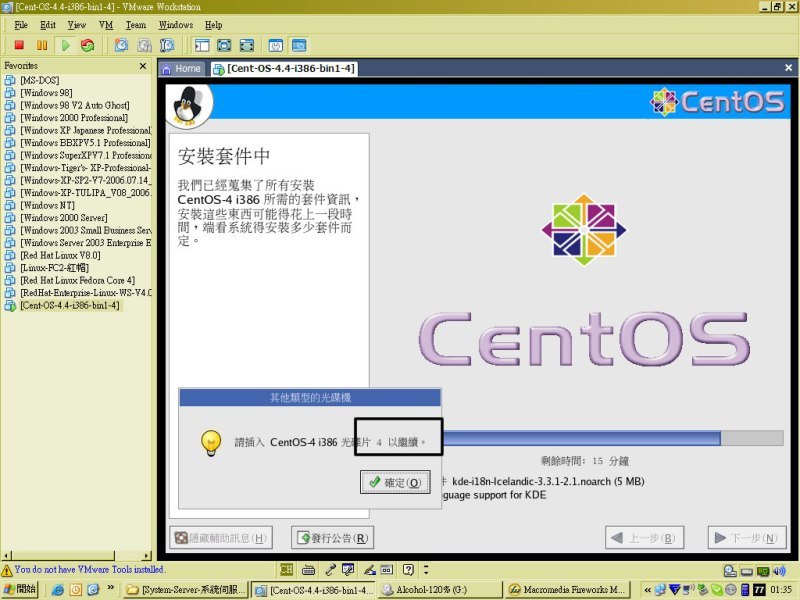Open the Edit menu
This screenshot has width=800, height=600.
(x=47, y=24)
